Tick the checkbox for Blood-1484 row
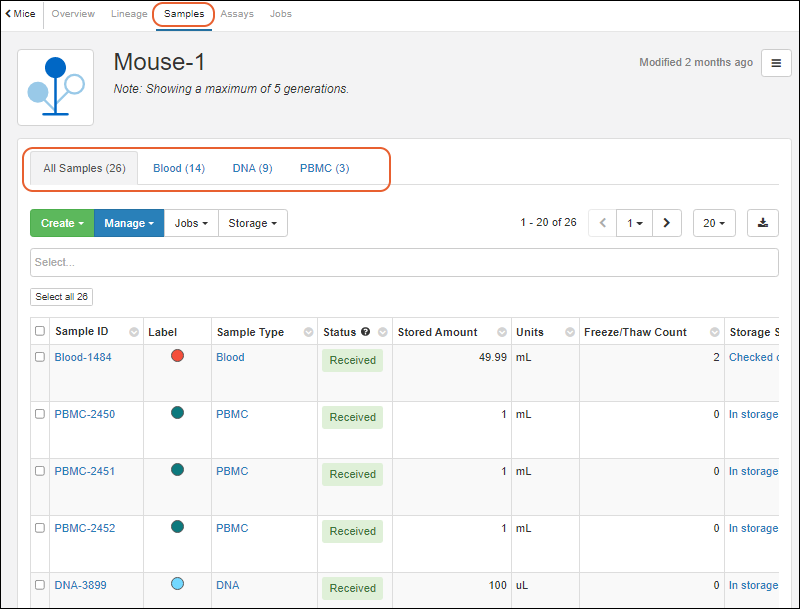Image resolution: width=800 pixels, height=609 pixels. tap(40, 357)
